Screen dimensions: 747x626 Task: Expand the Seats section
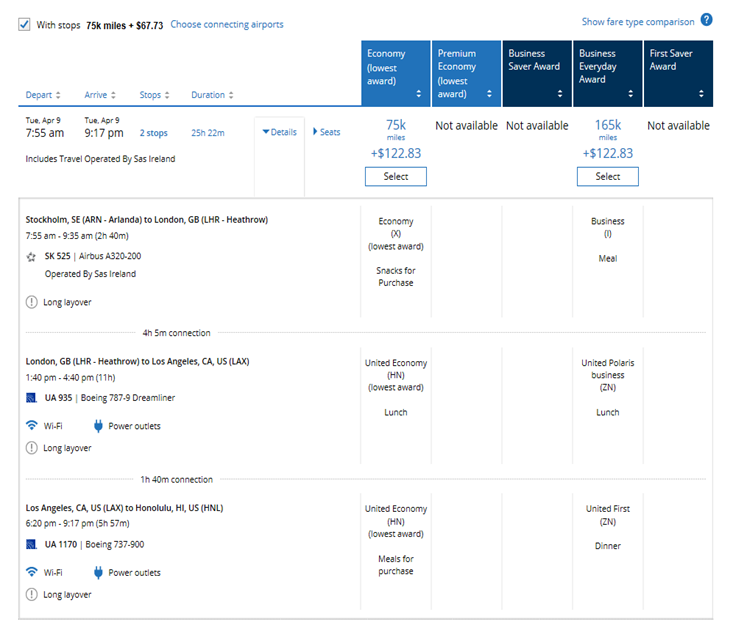pos(327,132)
